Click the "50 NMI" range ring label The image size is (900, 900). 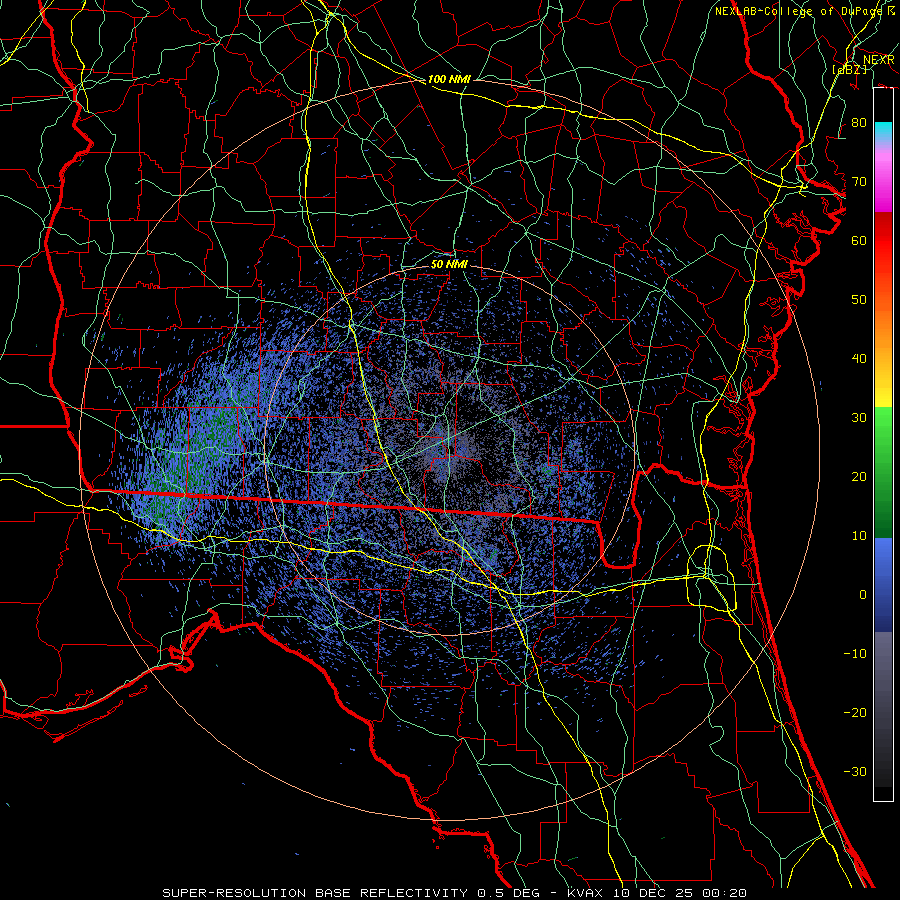click(449, 264)
